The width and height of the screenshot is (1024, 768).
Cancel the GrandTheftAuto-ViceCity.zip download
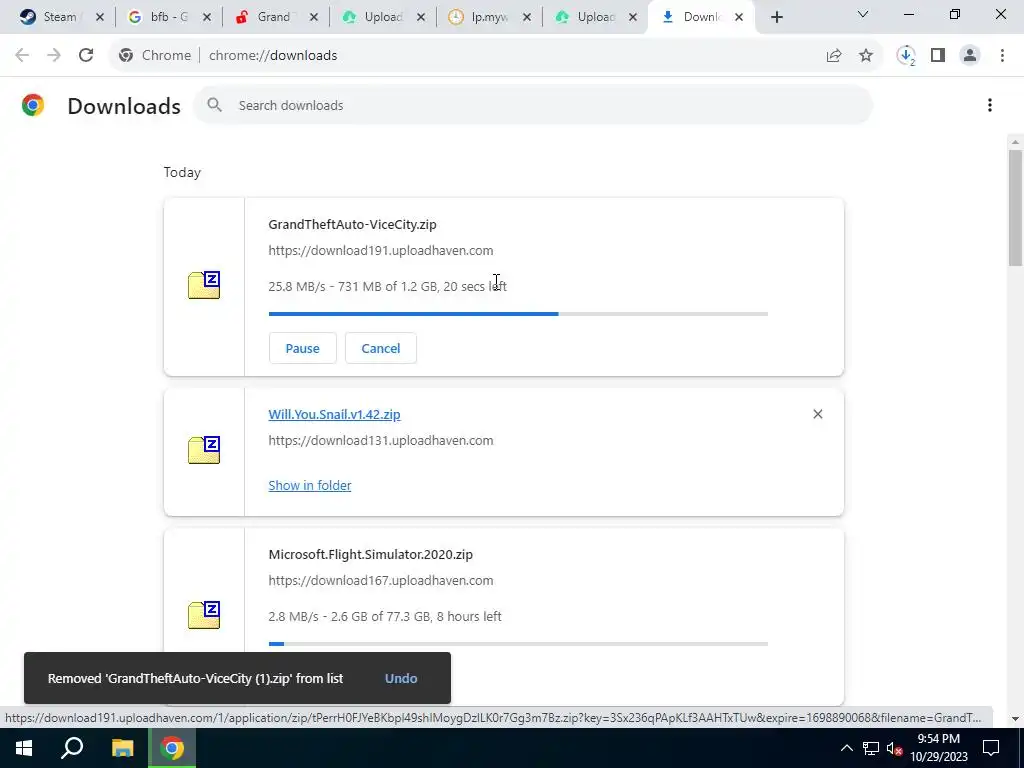381,348
